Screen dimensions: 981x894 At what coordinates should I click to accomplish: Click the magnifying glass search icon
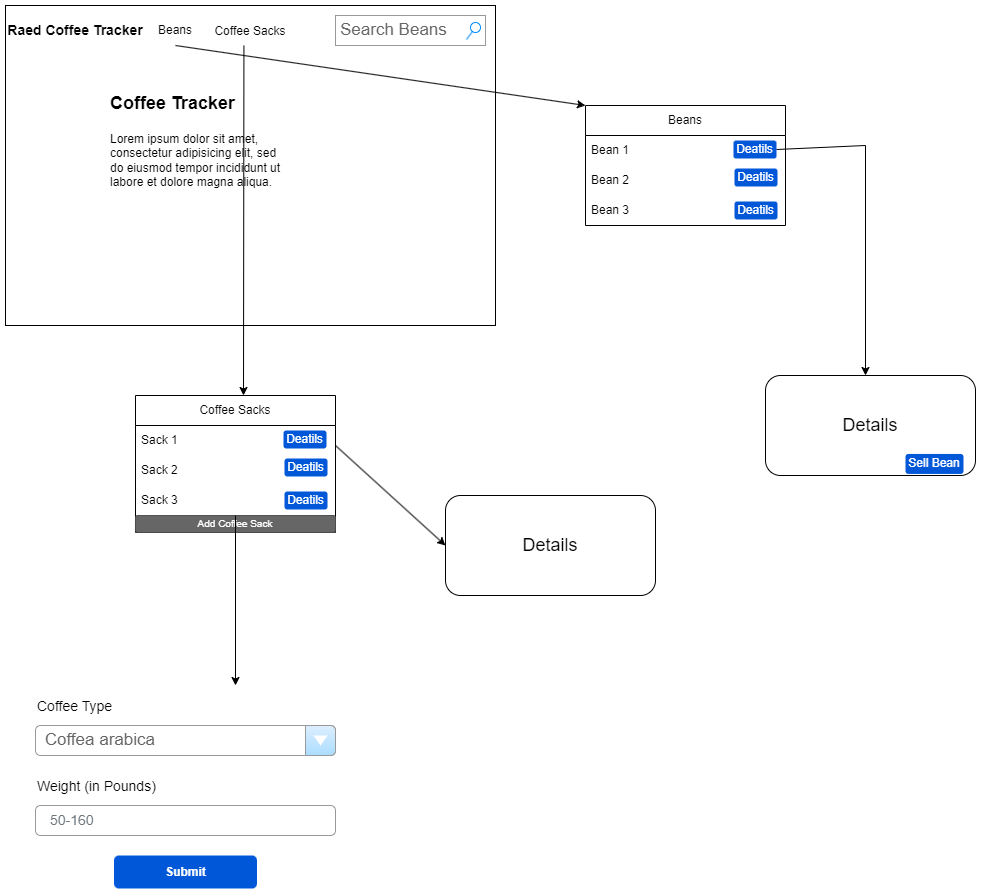tap(473, 30)
